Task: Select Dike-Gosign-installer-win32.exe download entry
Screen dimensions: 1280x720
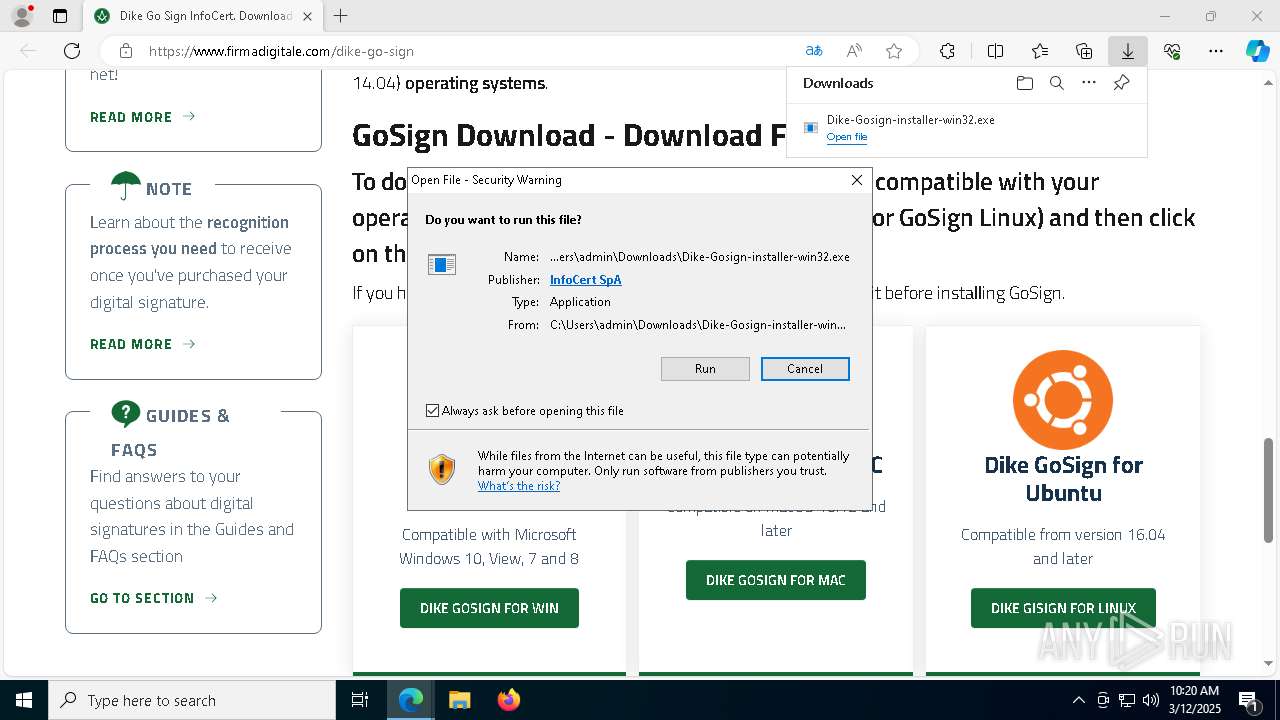Action: [966, 128]
